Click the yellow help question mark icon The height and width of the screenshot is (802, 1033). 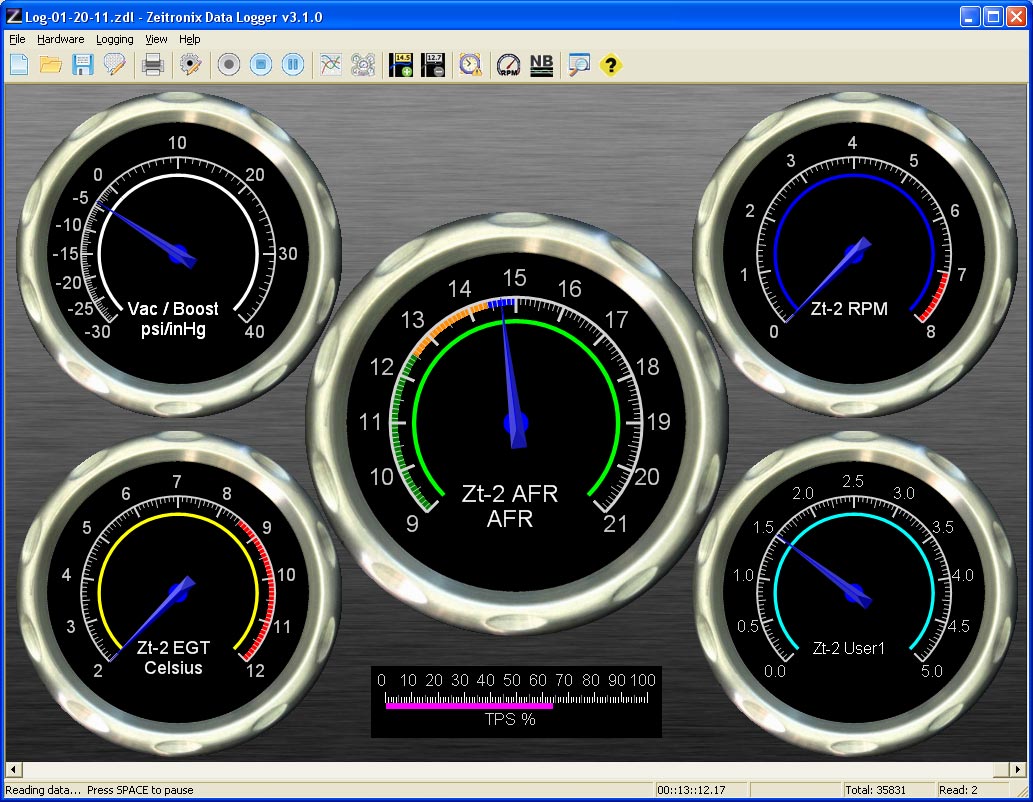point(610,65)
